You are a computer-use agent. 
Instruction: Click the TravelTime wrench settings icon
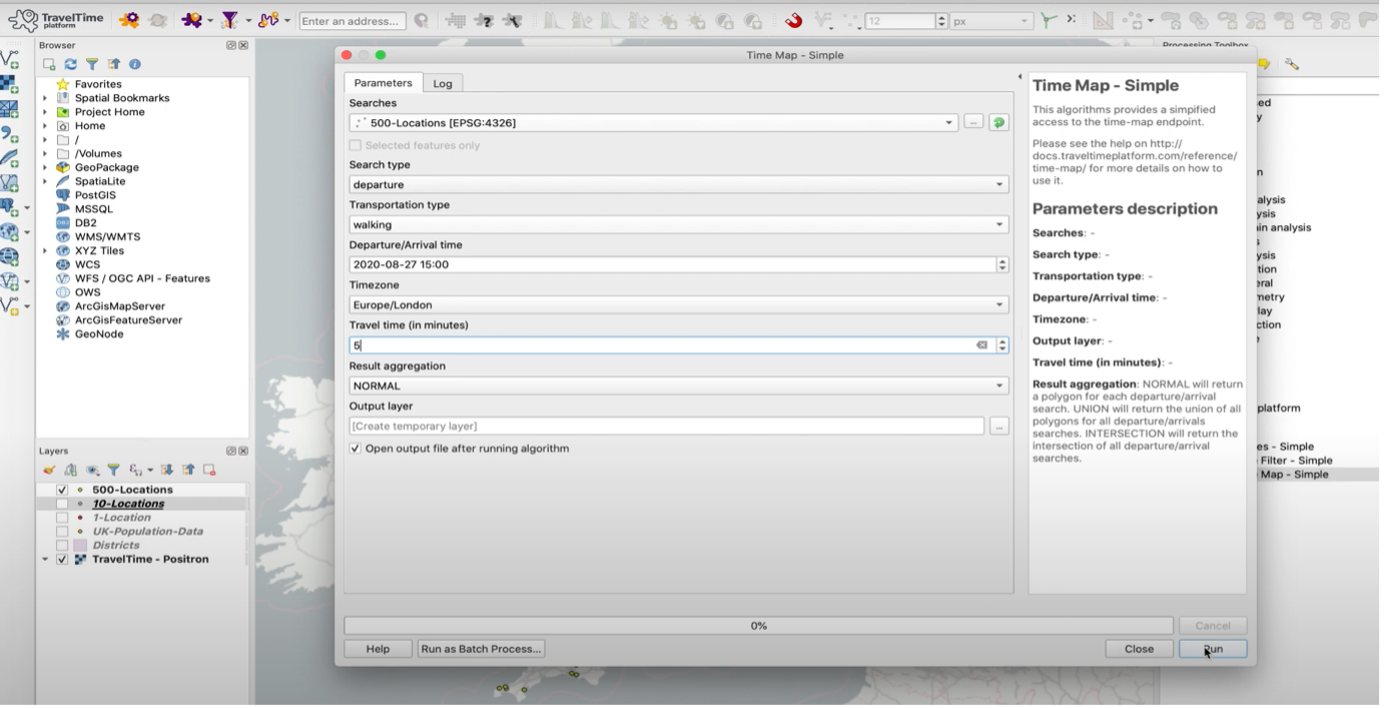click(x=514, y=20)
